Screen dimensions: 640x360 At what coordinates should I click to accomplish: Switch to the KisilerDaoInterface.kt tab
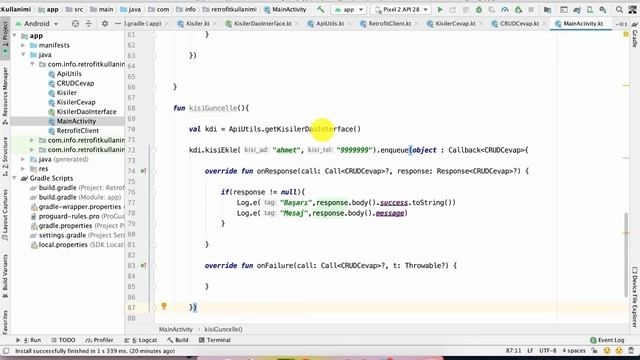pos(262,24)
